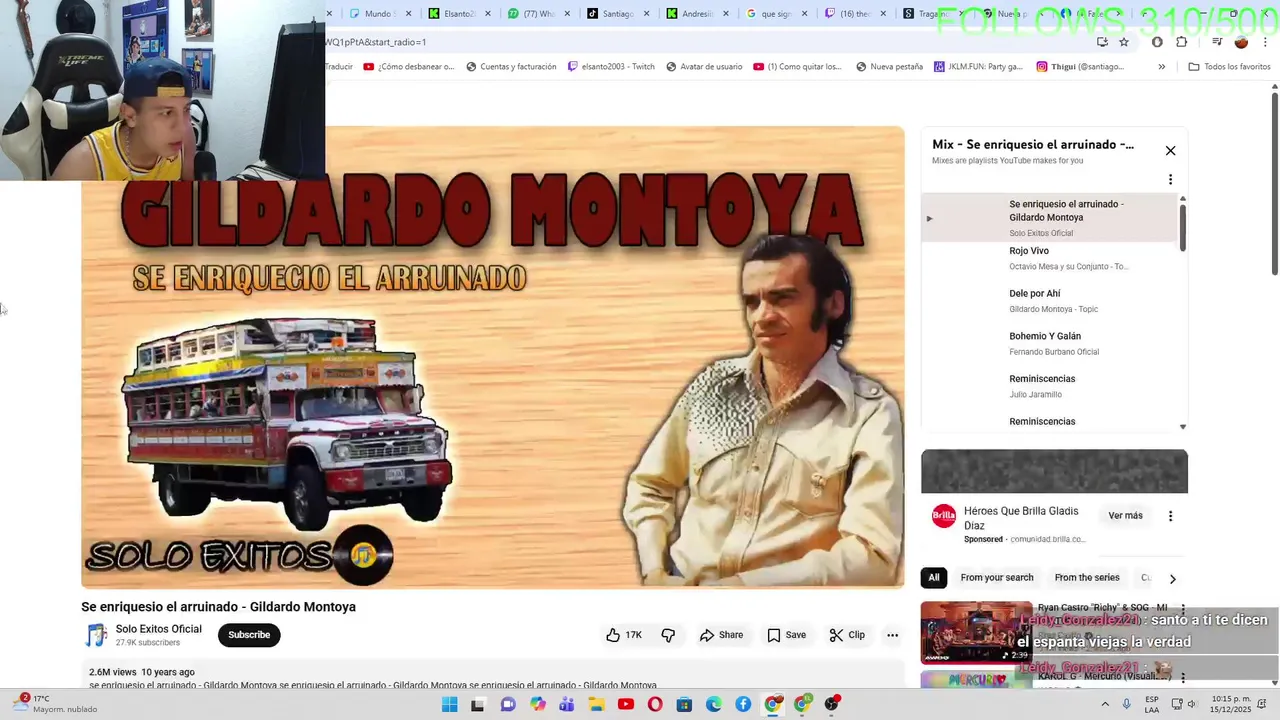Viewport: 1280px width, 720px height.
Task: Open the Thigui Instagram bookmark
Action: pyautogui.click(x=1080, y=67)
